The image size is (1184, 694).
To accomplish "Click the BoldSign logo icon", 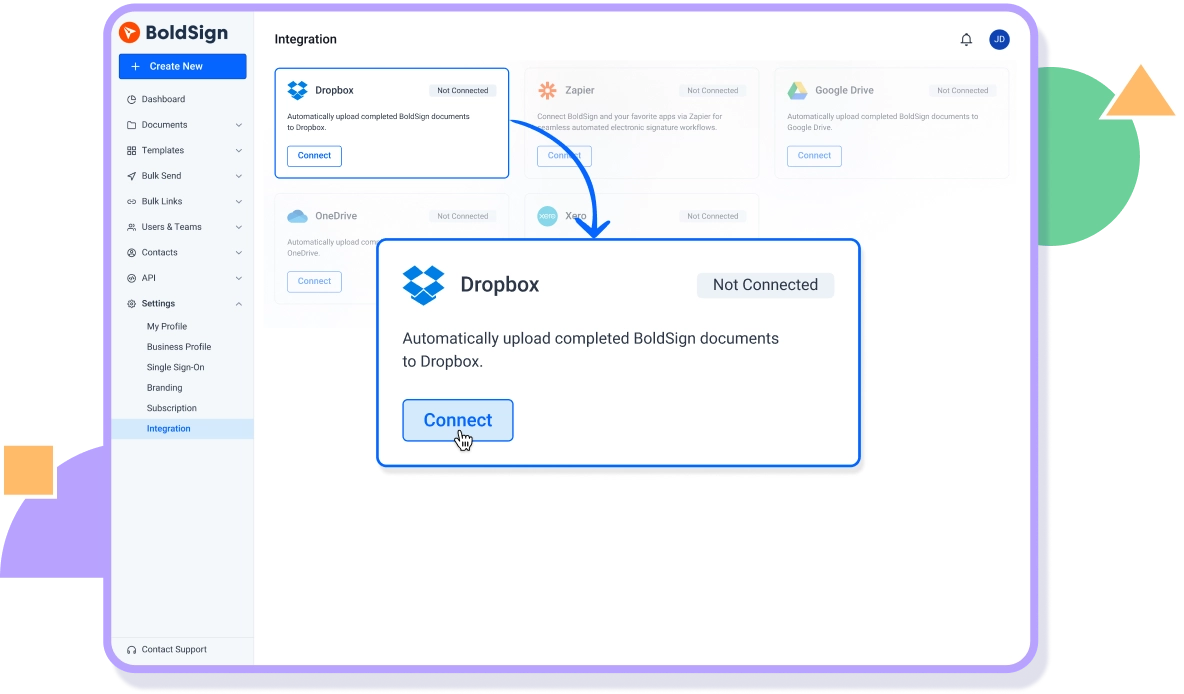I will [x=131, y=32].
